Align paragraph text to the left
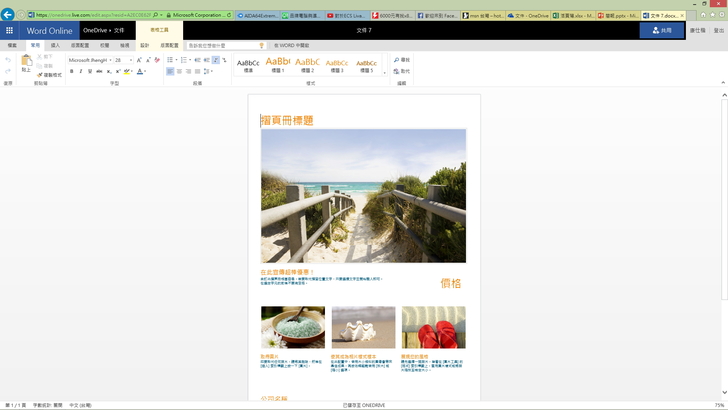This screenshot has height=410, width=728. click(x=170, y=72)
